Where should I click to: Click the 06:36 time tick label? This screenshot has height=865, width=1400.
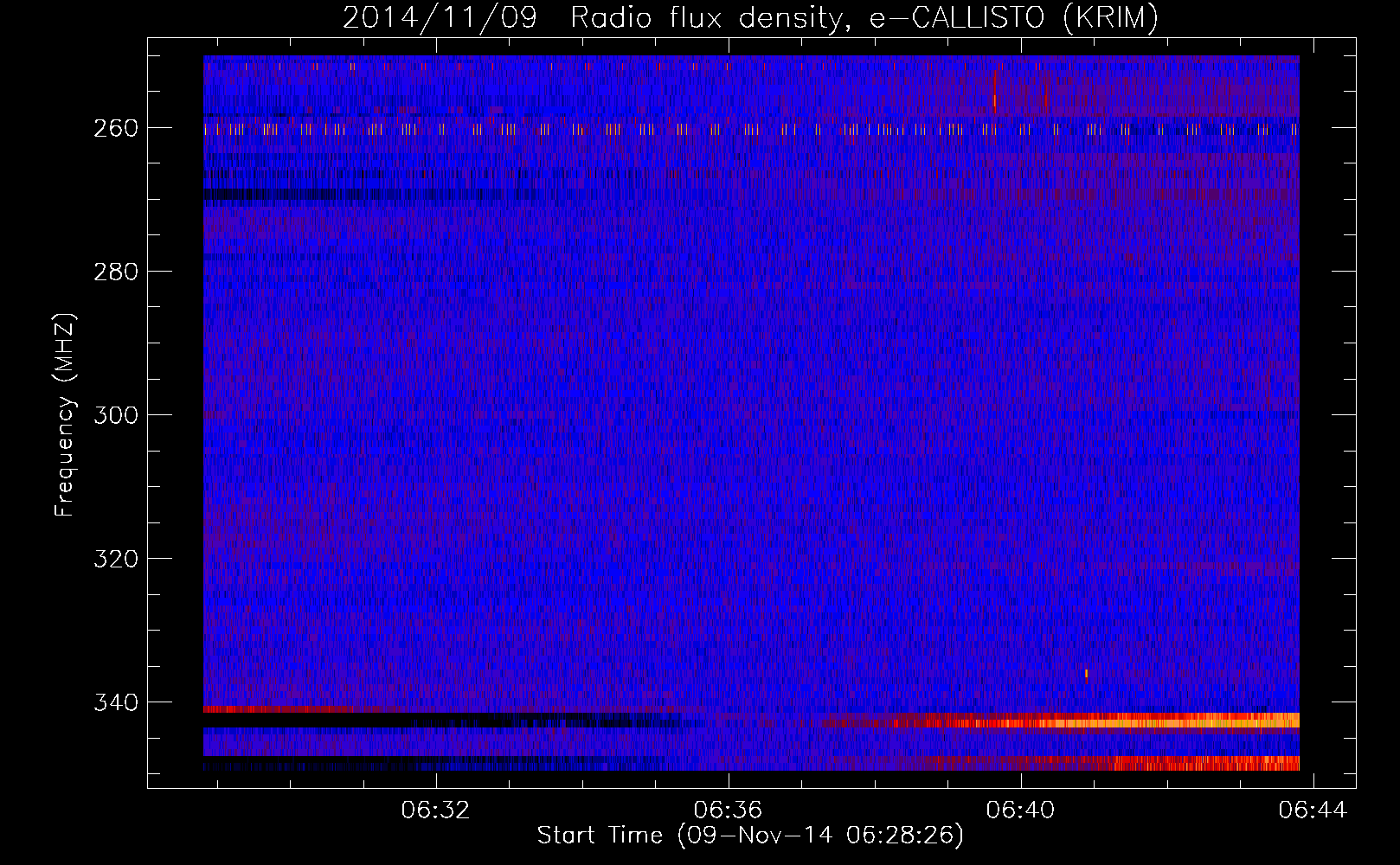point(729,810)
